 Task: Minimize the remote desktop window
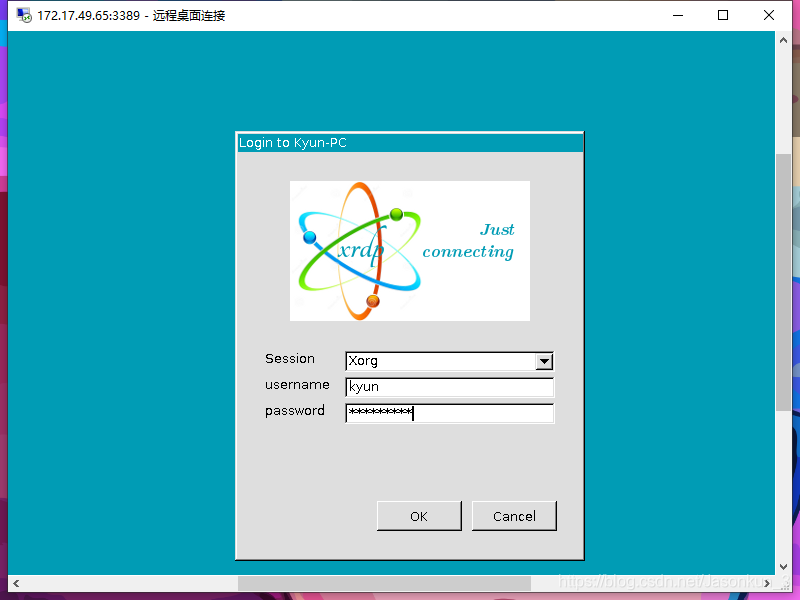678,15
